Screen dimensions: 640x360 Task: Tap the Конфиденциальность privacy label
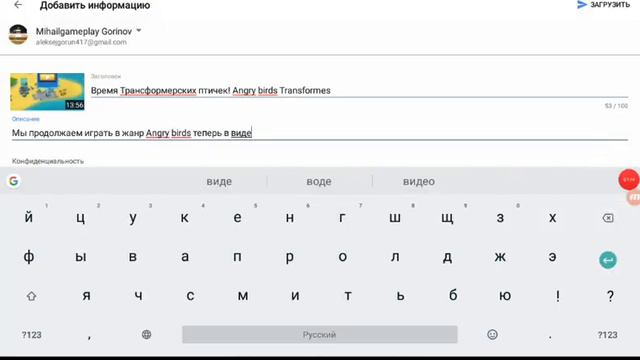click(48, 161)
